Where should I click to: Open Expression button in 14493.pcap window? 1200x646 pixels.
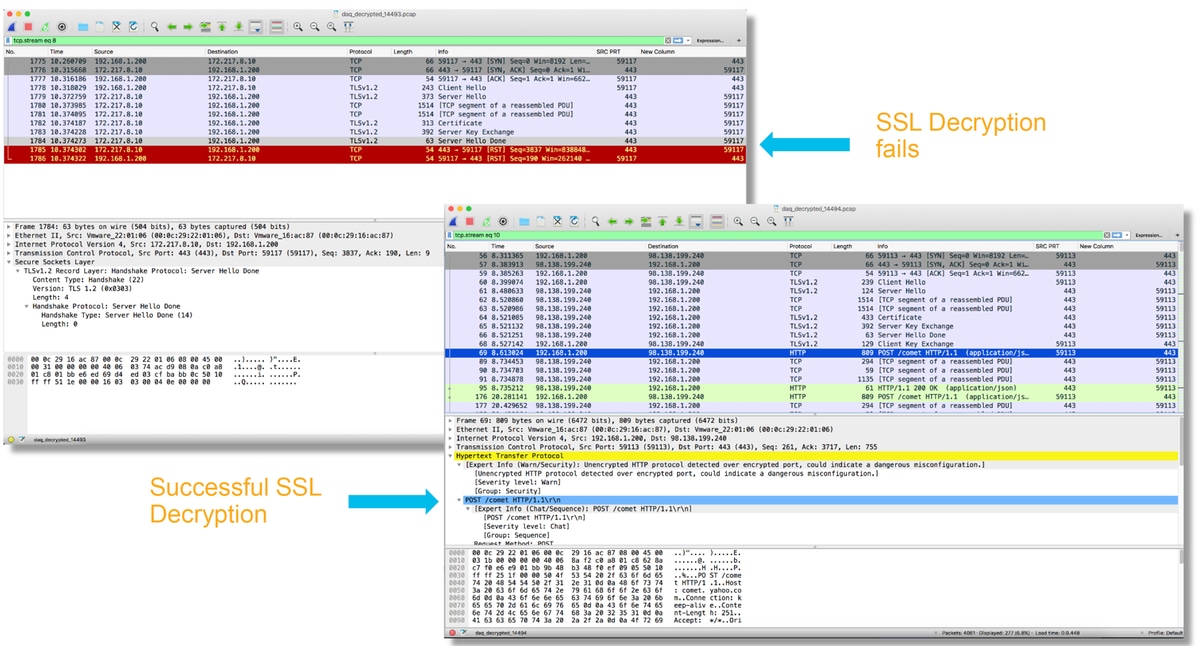[710, 40]
